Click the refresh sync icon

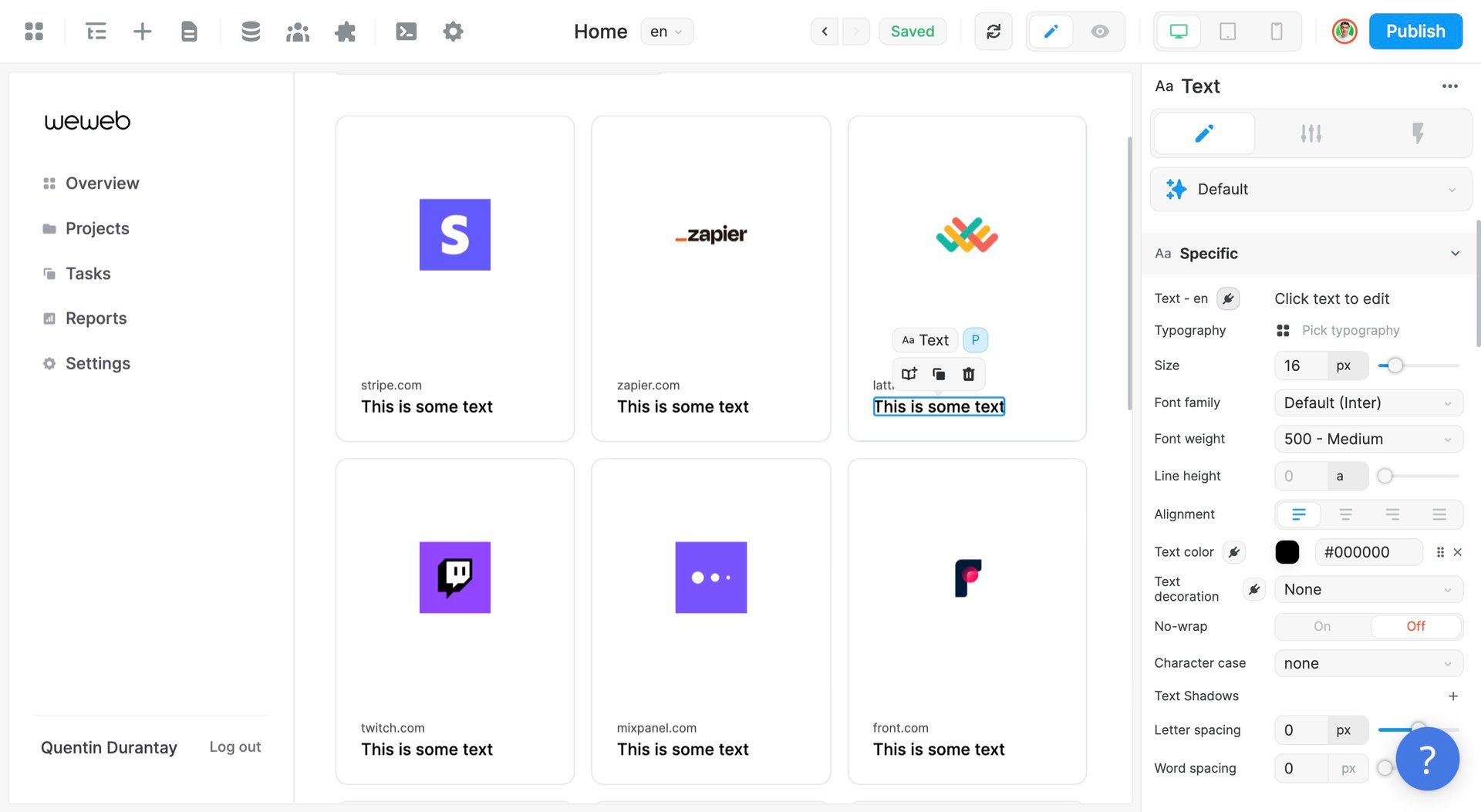(x=994, y=32)
